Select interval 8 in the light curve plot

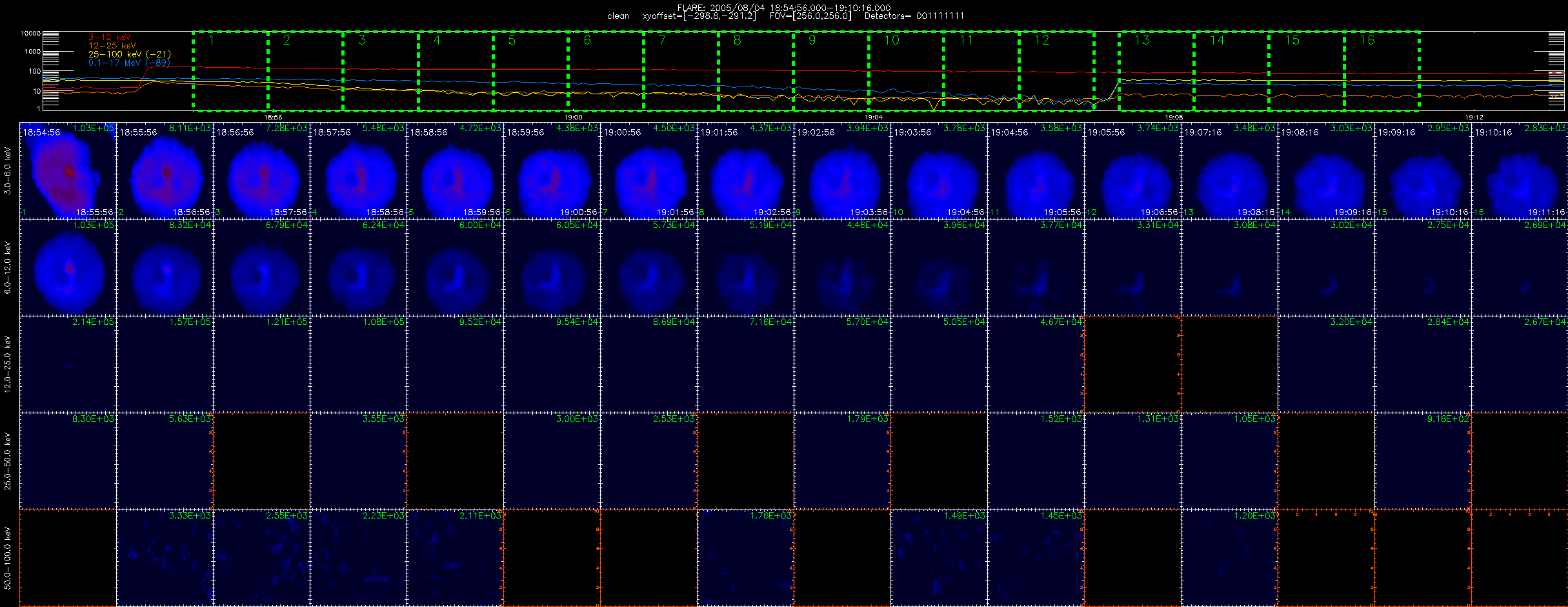(x=756, y=70)
